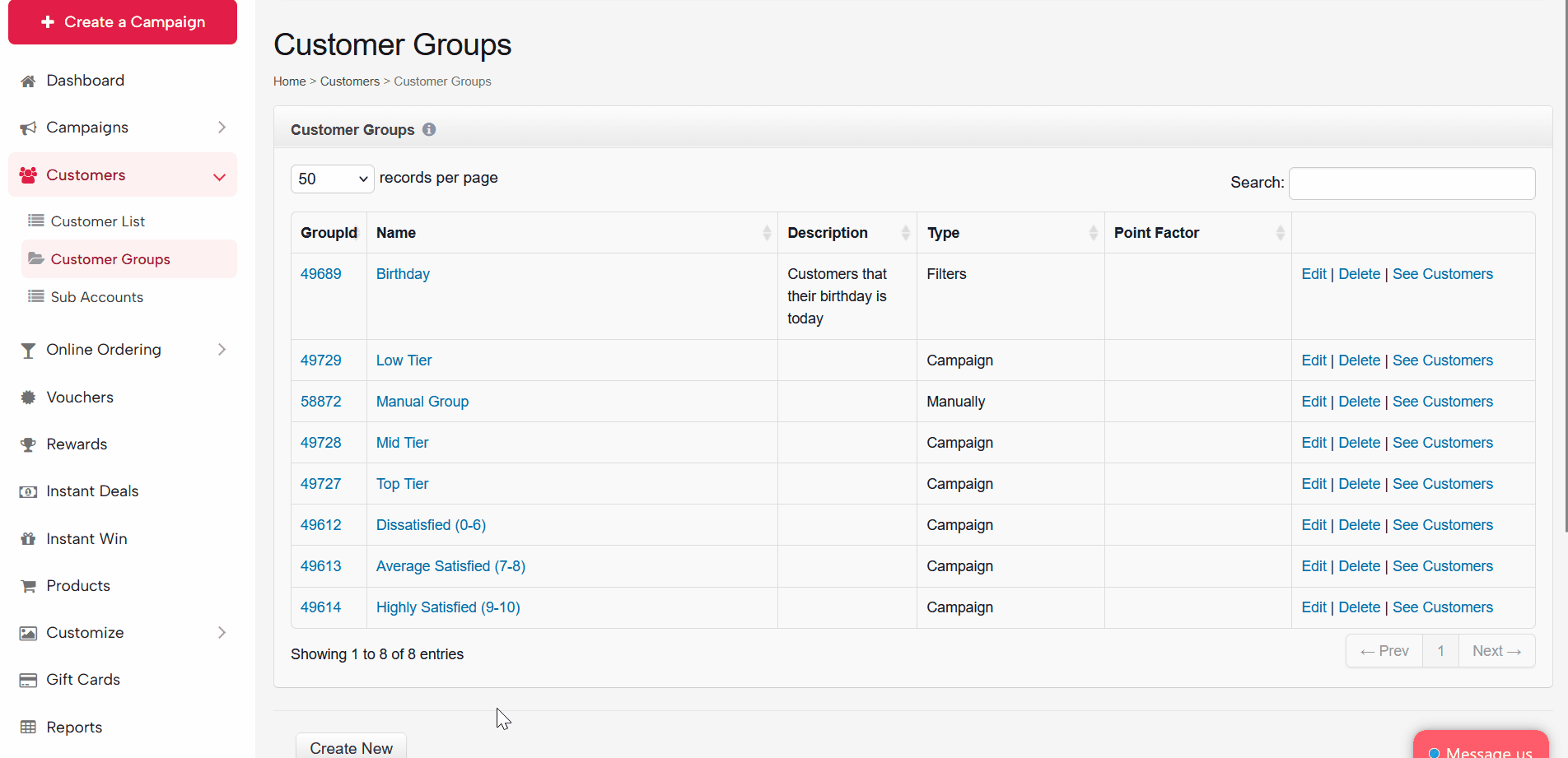Click the Rewards trophy icon
This screenshot has height=758, width=1568.
(28, 444)
